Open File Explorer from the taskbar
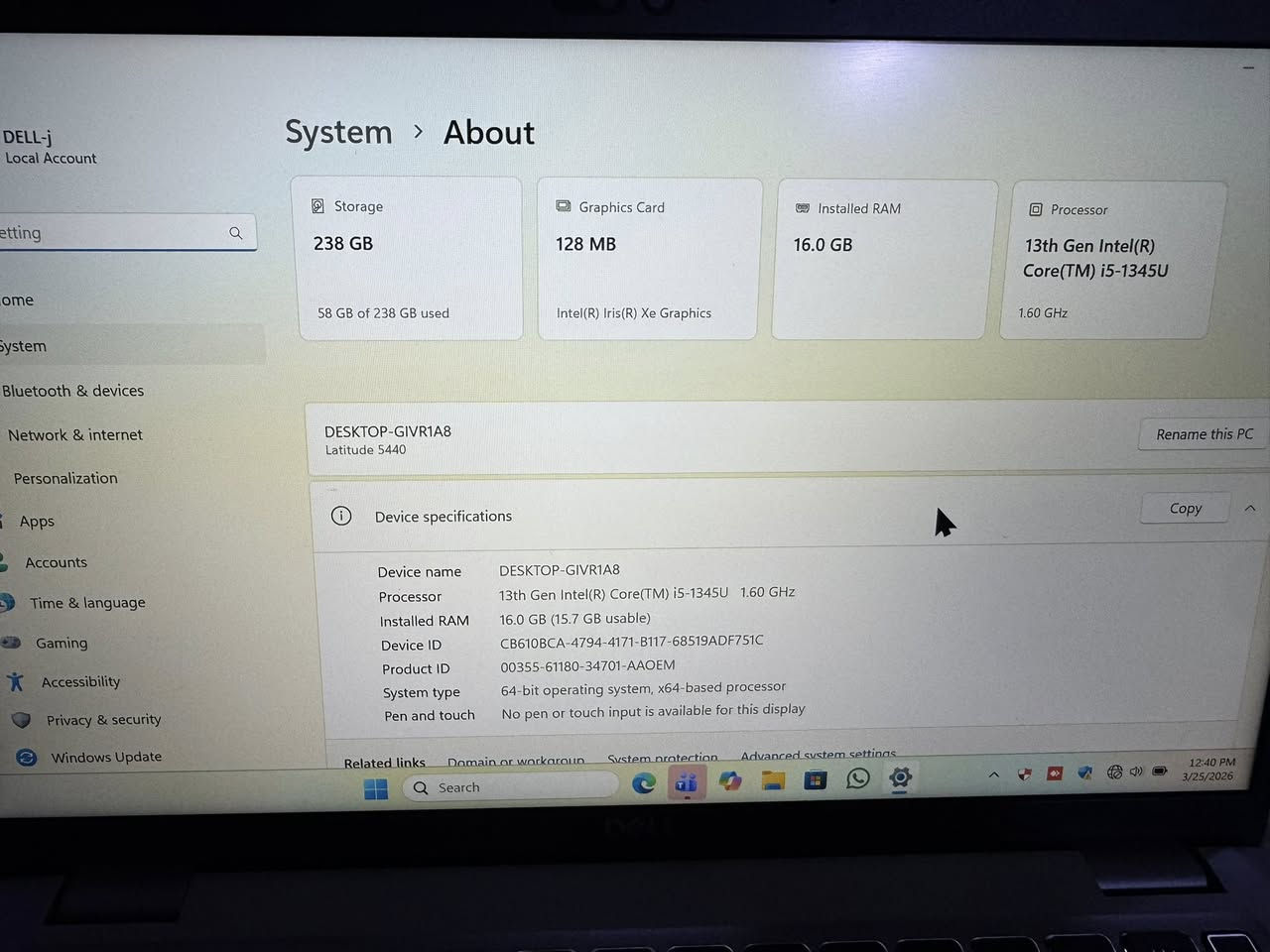 [x=773, y=781]
